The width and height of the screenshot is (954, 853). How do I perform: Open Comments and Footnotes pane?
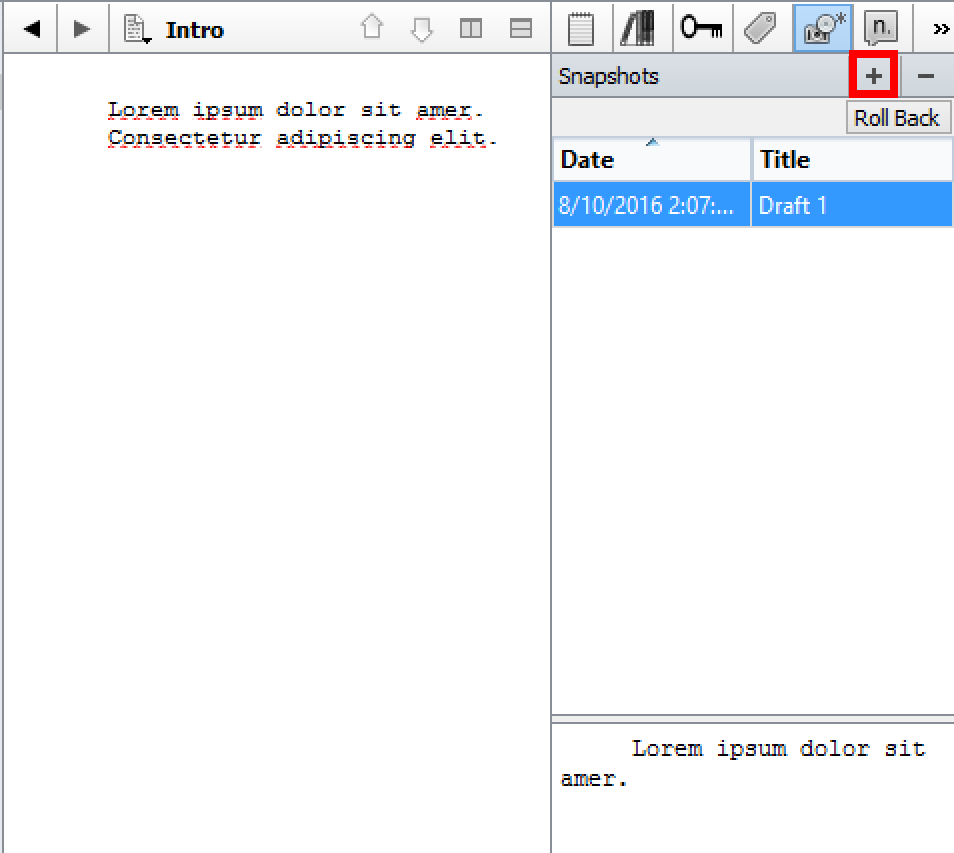880,29
